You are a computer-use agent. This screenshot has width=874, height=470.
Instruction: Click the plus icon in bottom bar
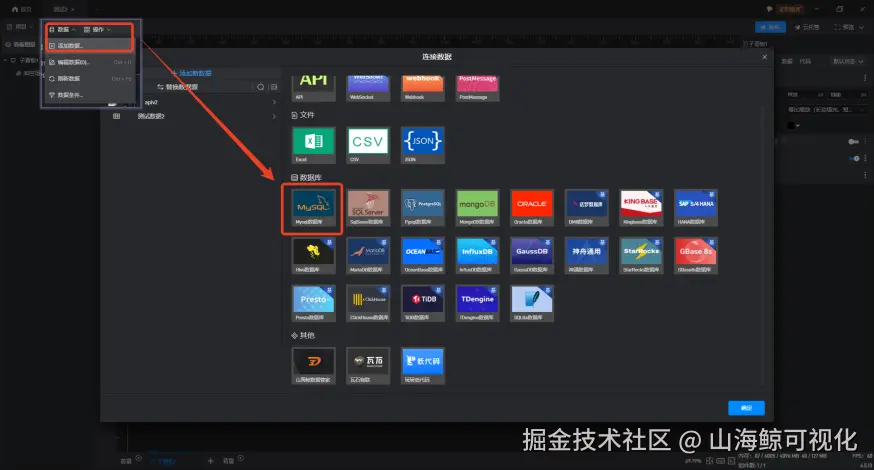pyautogui.click(x=211, y=461)
